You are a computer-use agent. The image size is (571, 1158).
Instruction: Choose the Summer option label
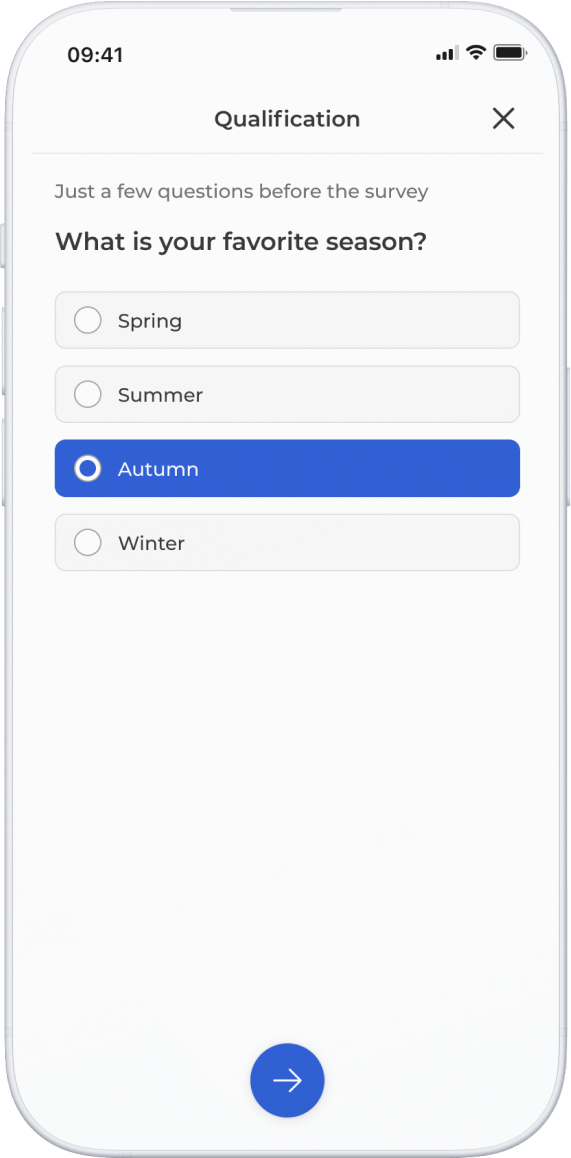(160, 395)
